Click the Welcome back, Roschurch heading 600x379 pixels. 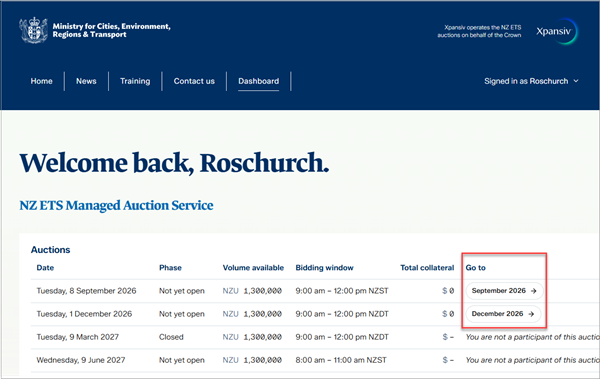[x=174, y=163]
